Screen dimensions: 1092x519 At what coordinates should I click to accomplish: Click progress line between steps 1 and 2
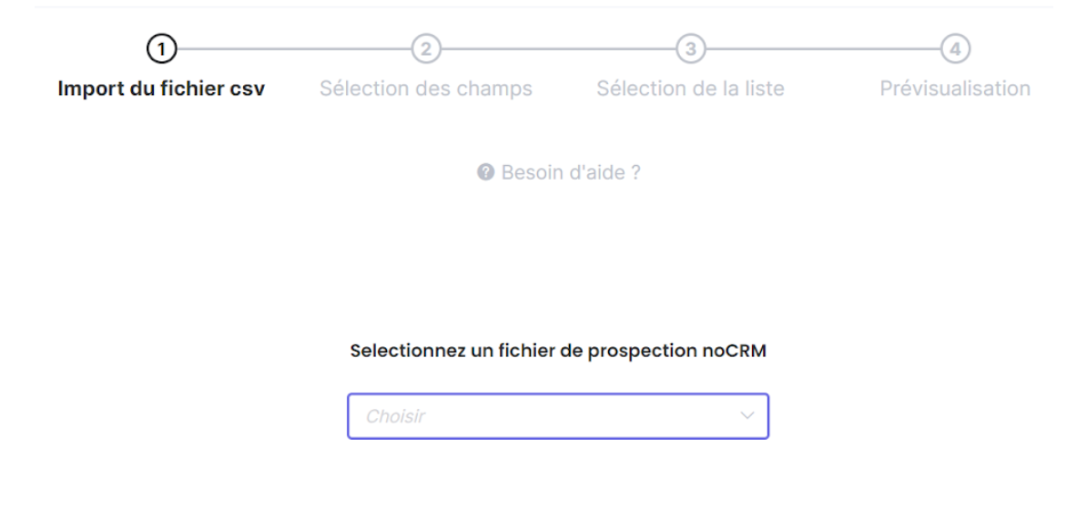(294, 49)
